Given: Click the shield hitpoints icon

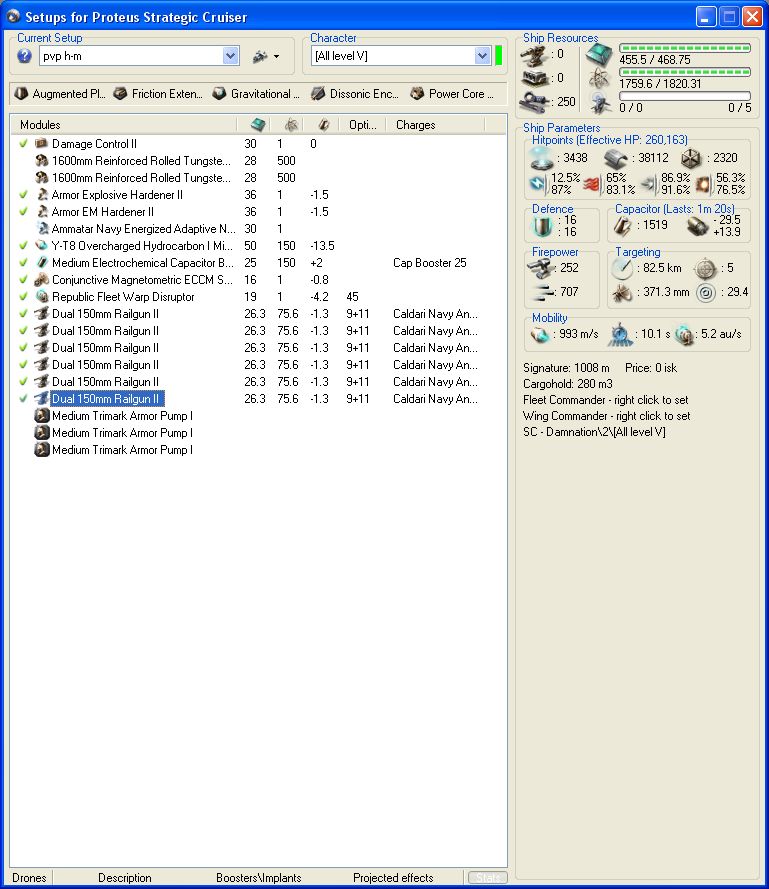Looking at the screenshot, I should pos(541,158).
